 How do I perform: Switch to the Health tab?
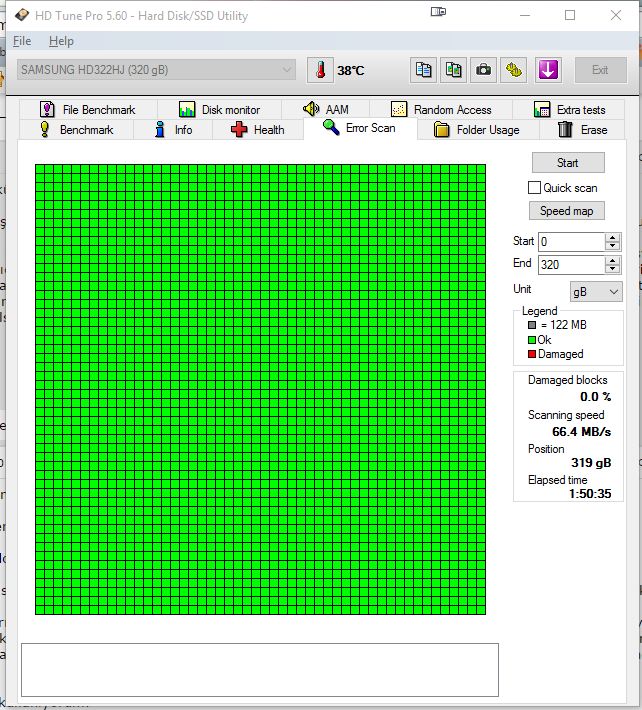(x=258, y=130)
